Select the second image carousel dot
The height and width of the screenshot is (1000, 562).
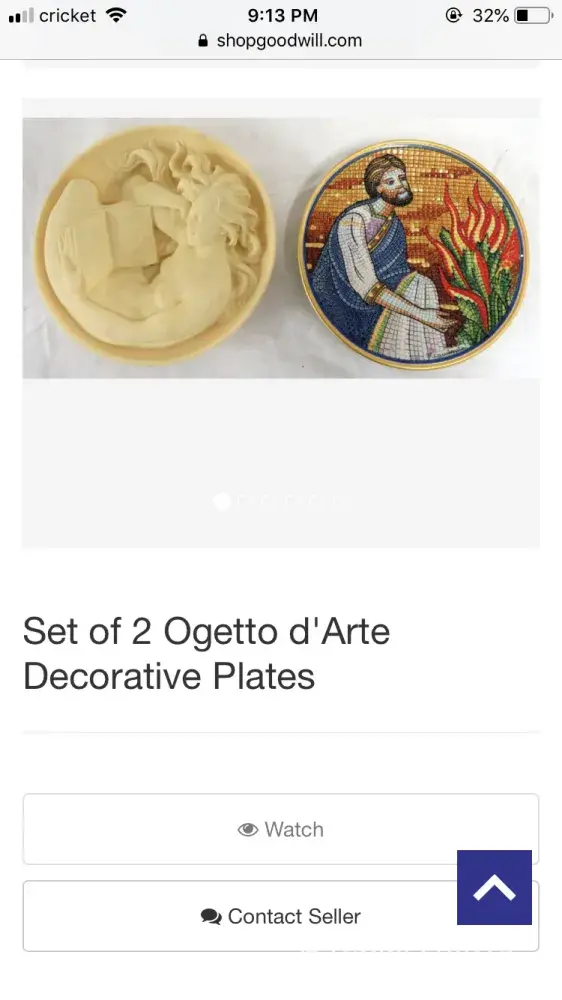click(x=244, y=502)
